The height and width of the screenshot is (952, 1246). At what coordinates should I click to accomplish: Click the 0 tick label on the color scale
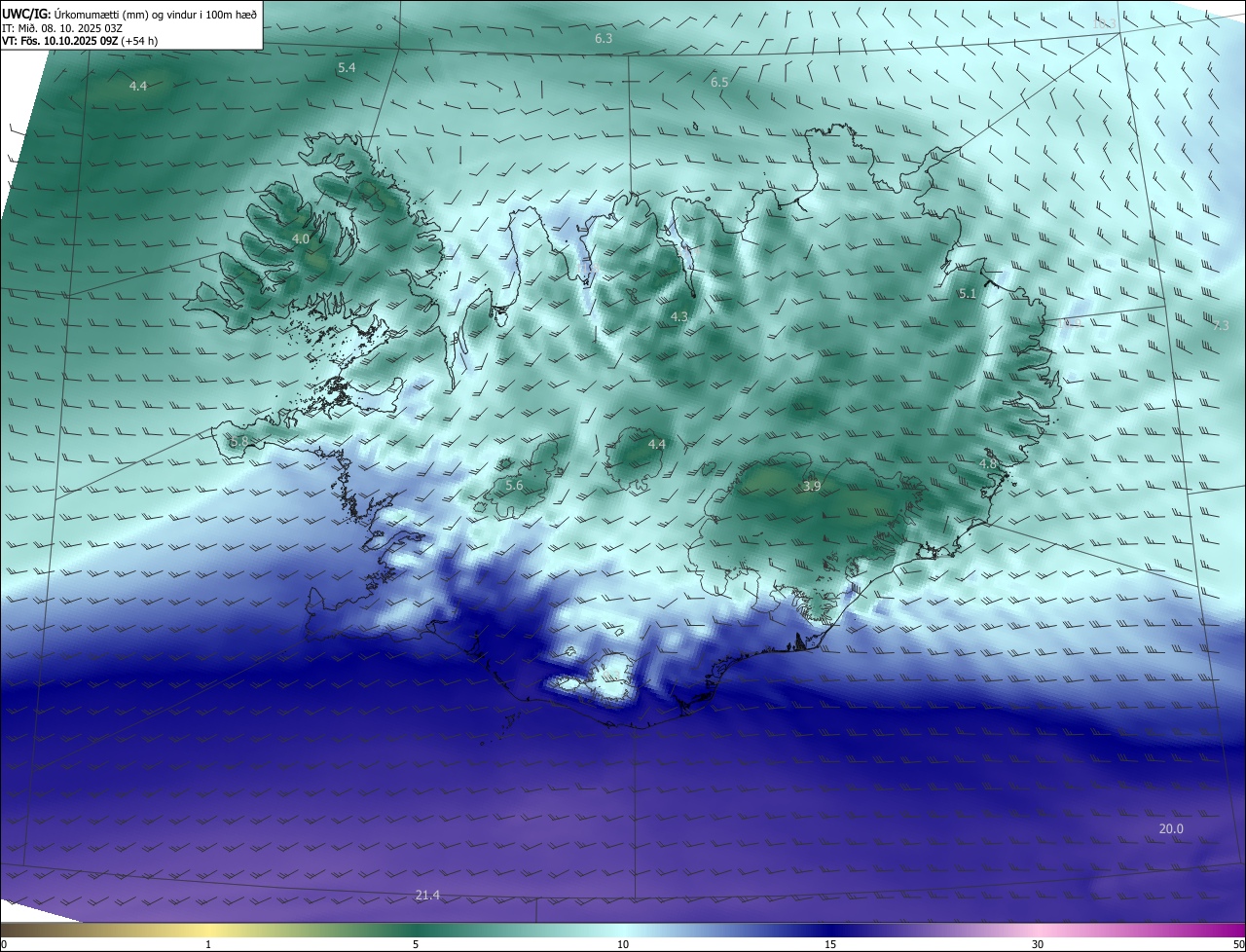pyautogui.click(x=4, y=944)
